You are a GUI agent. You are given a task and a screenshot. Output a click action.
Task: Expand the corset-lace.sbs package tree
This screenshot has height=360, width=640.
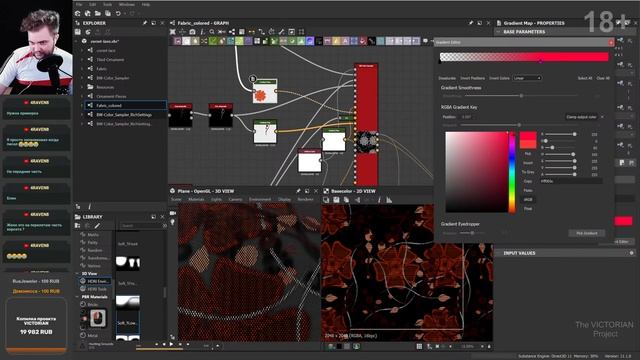click(76, 41)
